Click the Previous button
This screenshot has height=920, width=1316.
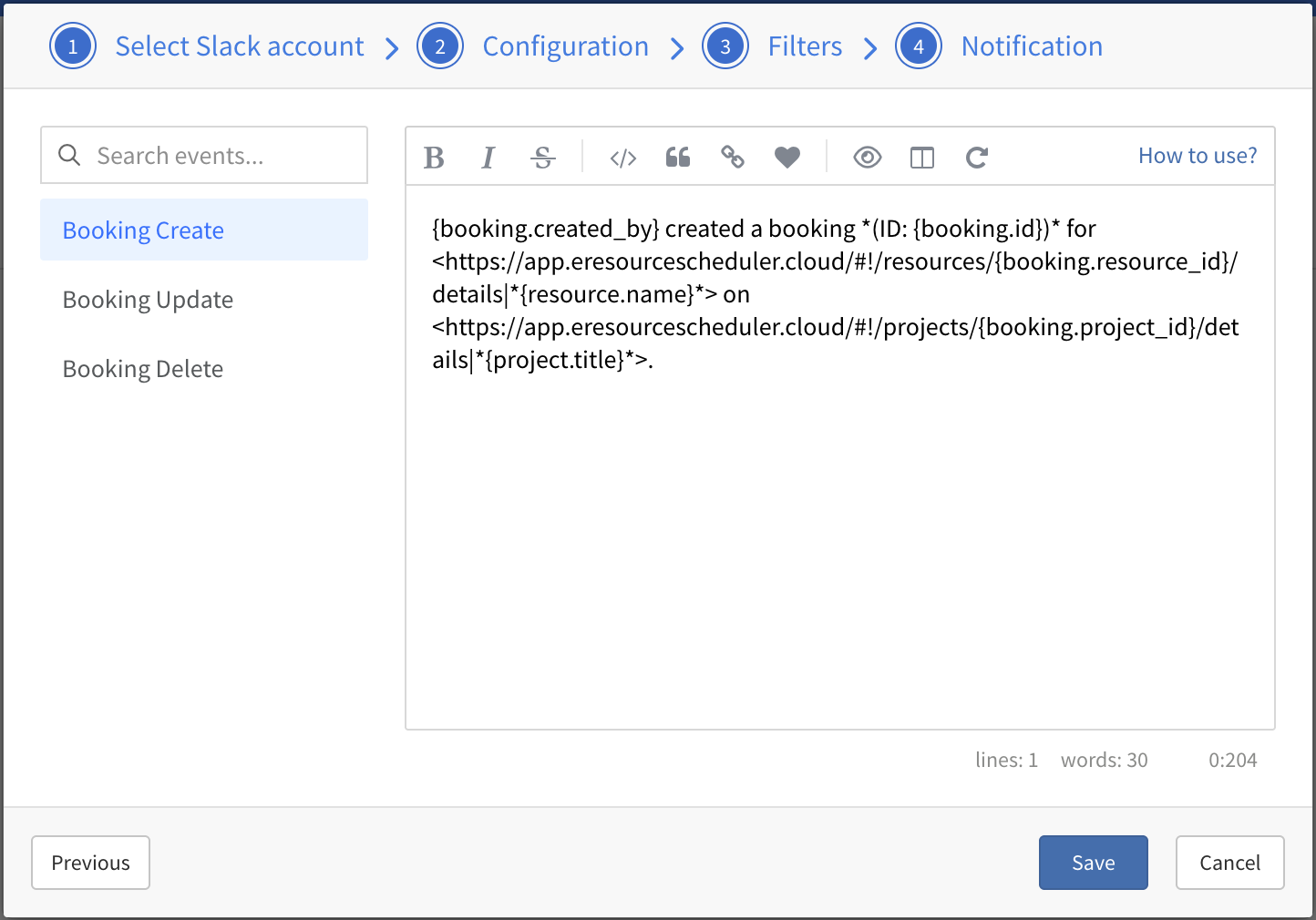[91, 863]
